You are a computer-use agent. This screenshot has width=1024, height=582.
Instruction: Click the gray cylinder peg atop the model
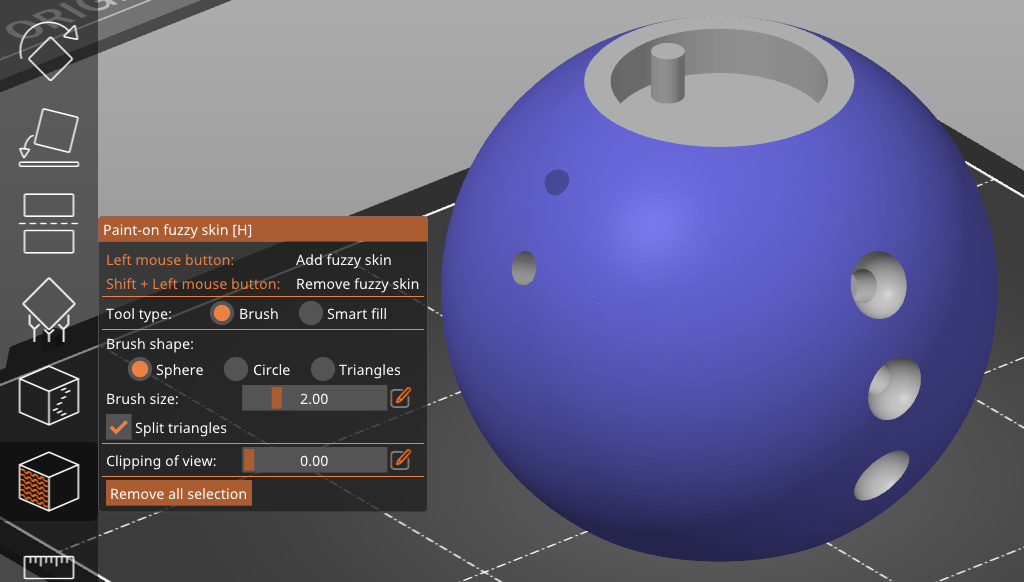(667, 73)
